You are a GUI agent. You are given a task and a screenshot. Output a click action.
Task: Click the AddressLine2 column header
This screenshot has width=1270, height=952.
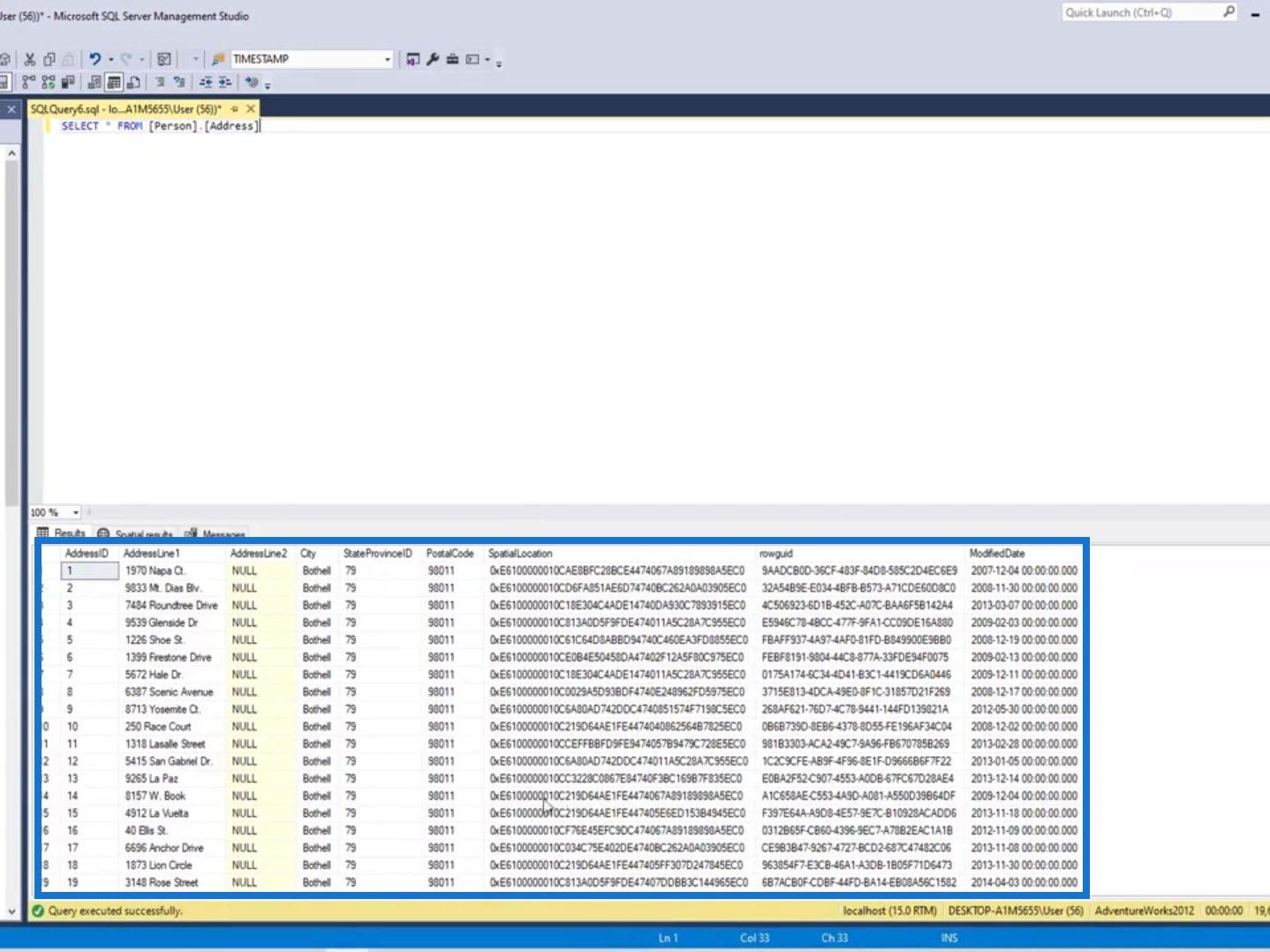259,554
